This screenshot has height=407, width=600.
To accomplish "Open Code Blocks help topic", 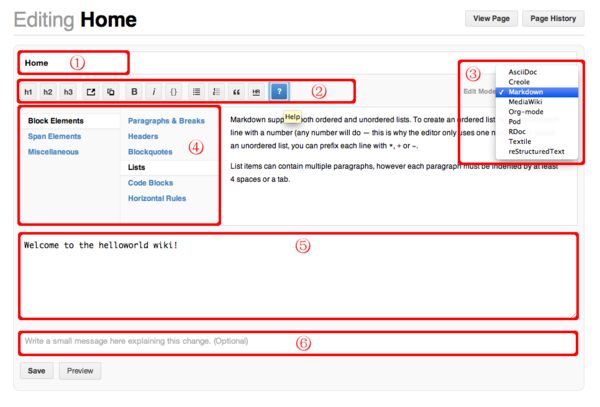I will click(x=150, y=183).
